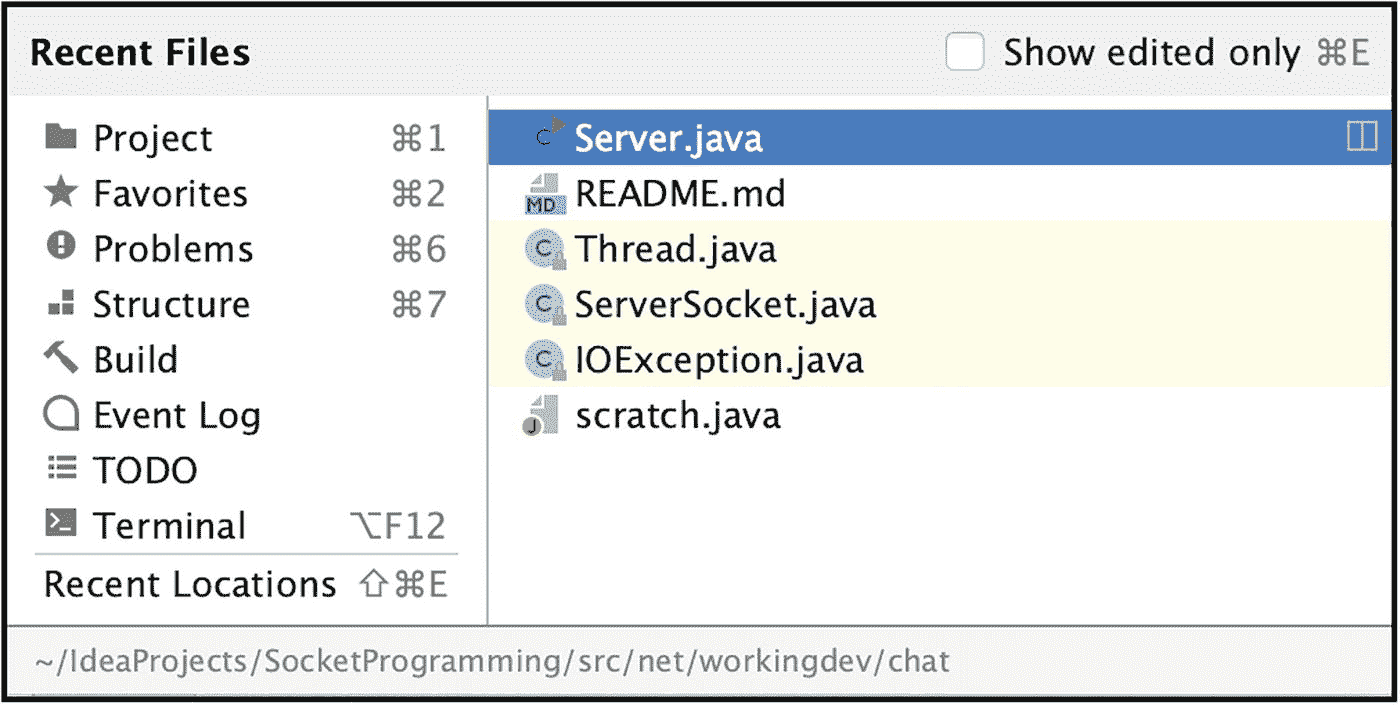1400x705 pixels.
Task: Click the Event Log bubble icon
Action: point(62,413)
